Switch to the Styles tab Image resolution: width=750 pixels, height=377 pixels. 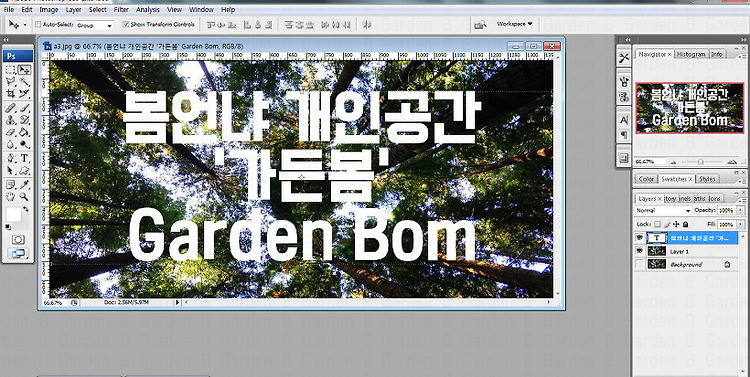click(707, 179)
